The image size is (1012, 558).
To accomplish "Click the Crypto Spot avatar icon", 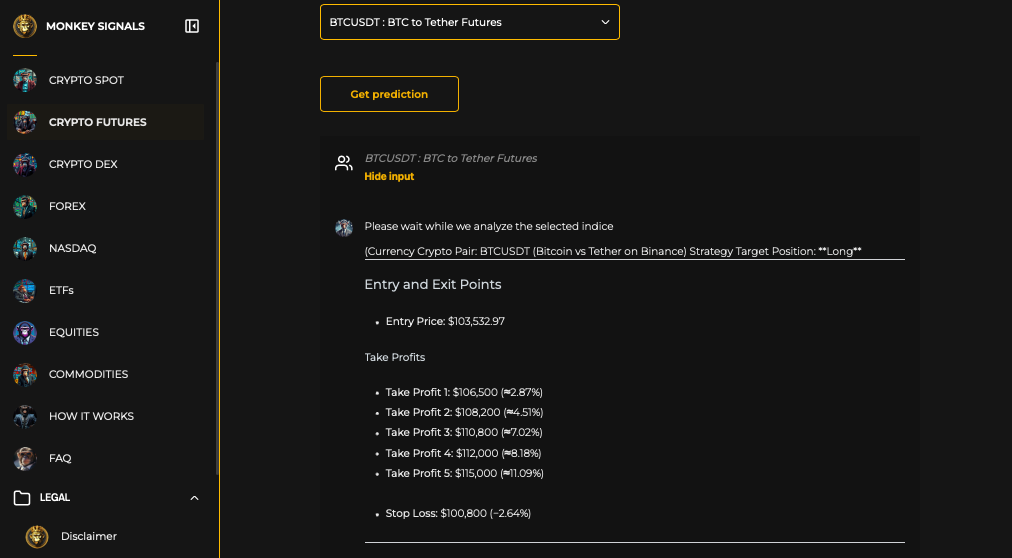I will click(x=25, y=80).
